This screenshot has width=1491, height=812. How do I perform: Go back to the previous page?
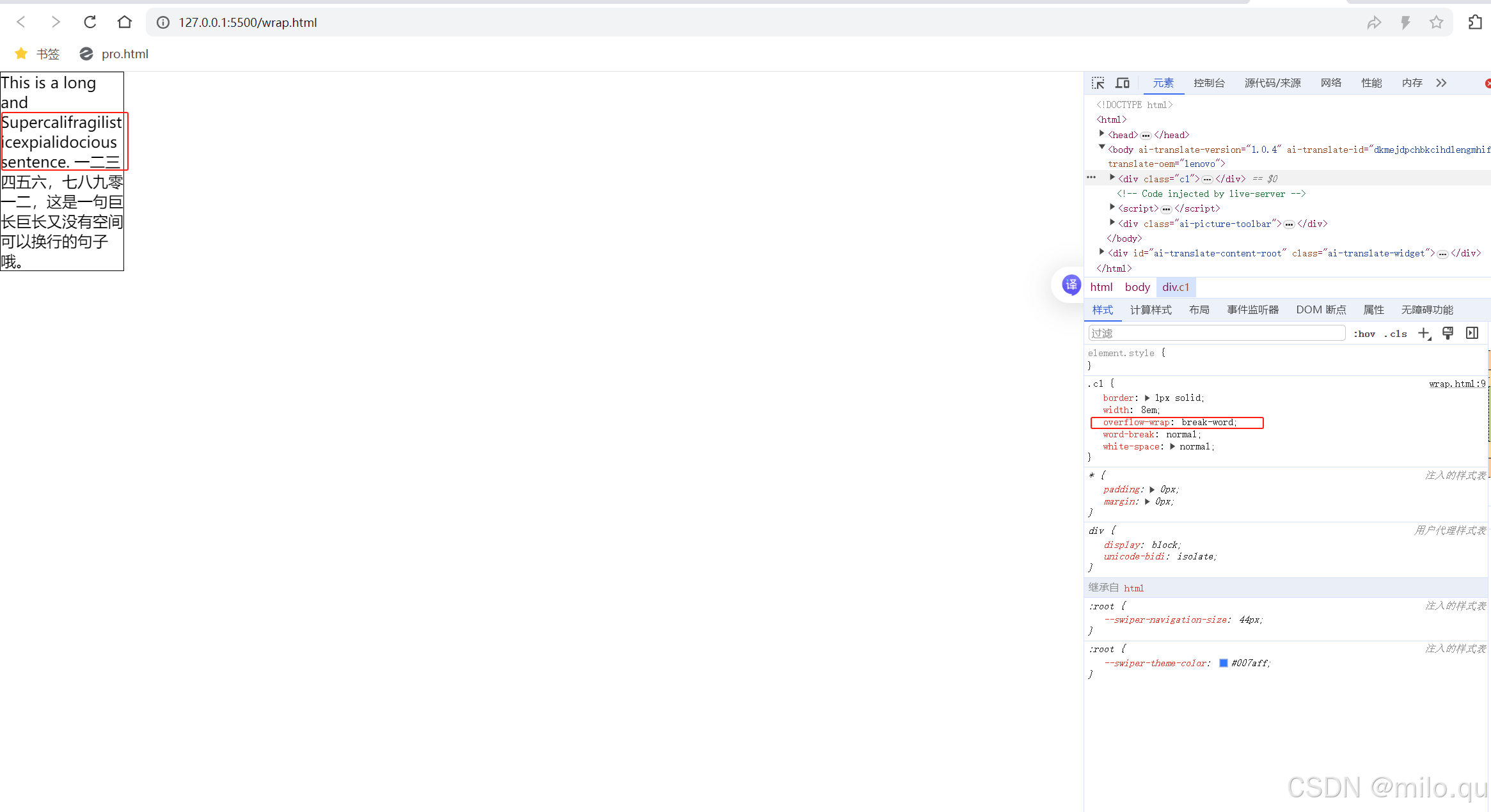21,22
